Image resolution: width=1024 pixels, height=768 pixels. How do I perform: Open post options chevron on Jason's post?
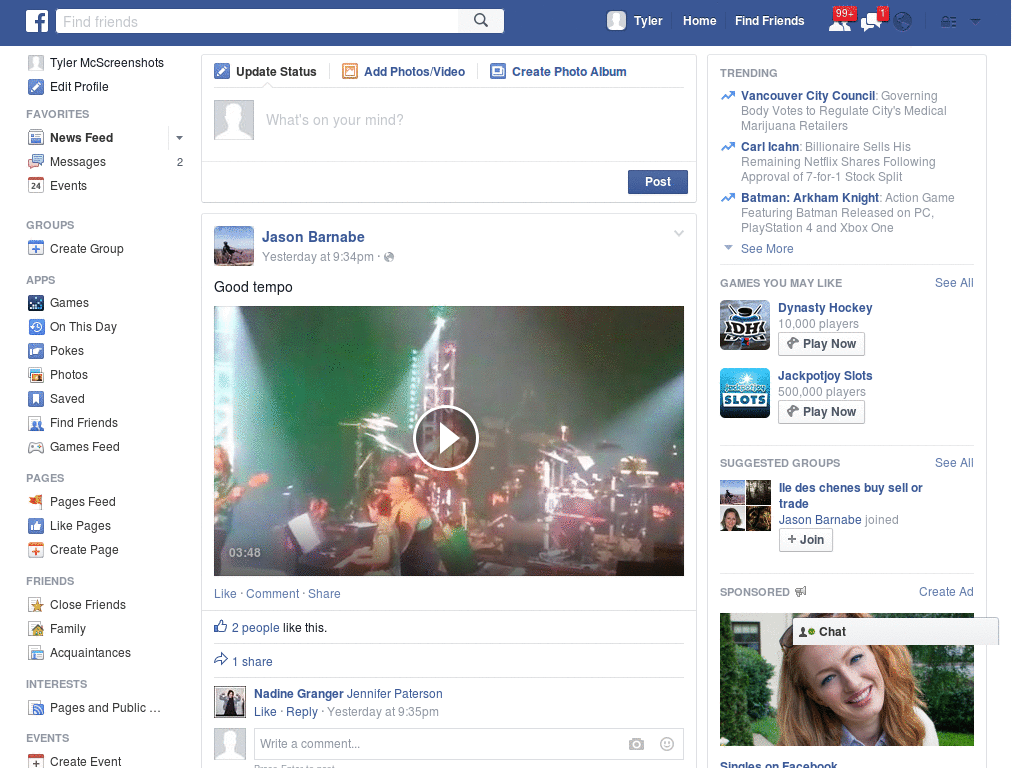(679, 233)
